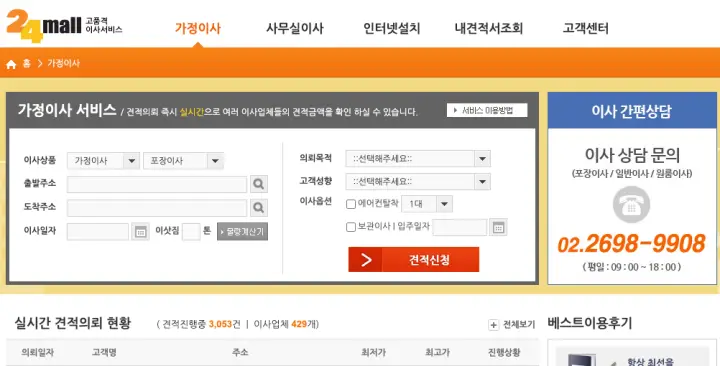The width and height of the screenshot is (720, 366).
Task: Click the telephone icon in 이사 상담 문의
Action: pos(631,205)
